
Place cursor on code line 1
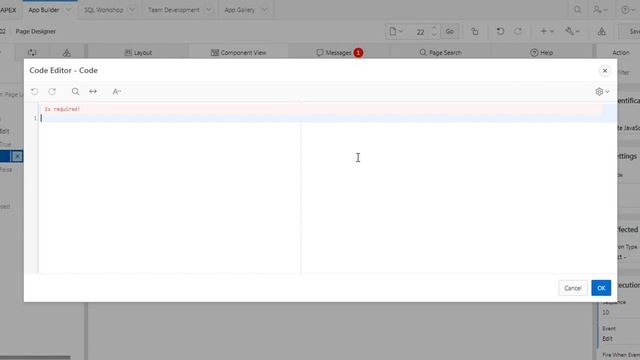327,118
